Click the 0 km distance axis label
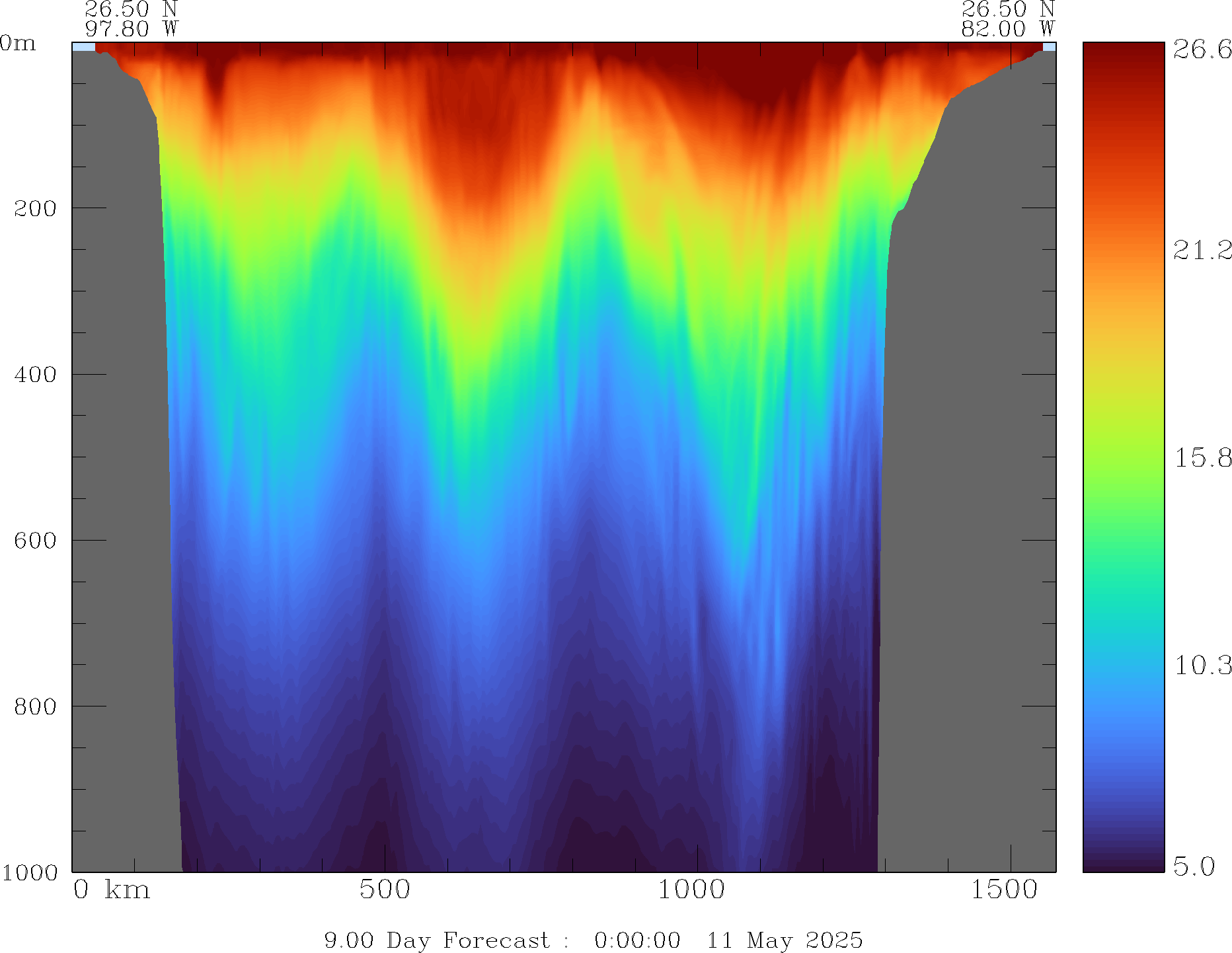 (111, 890)
